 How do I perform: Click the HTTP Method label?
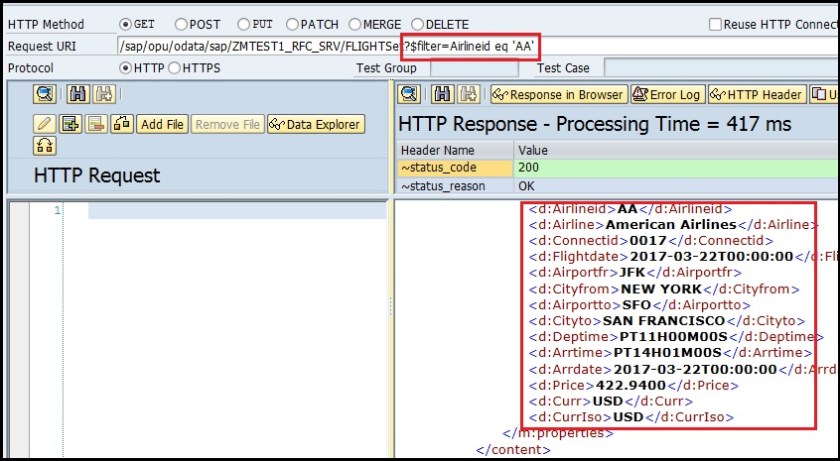(46, 25)
